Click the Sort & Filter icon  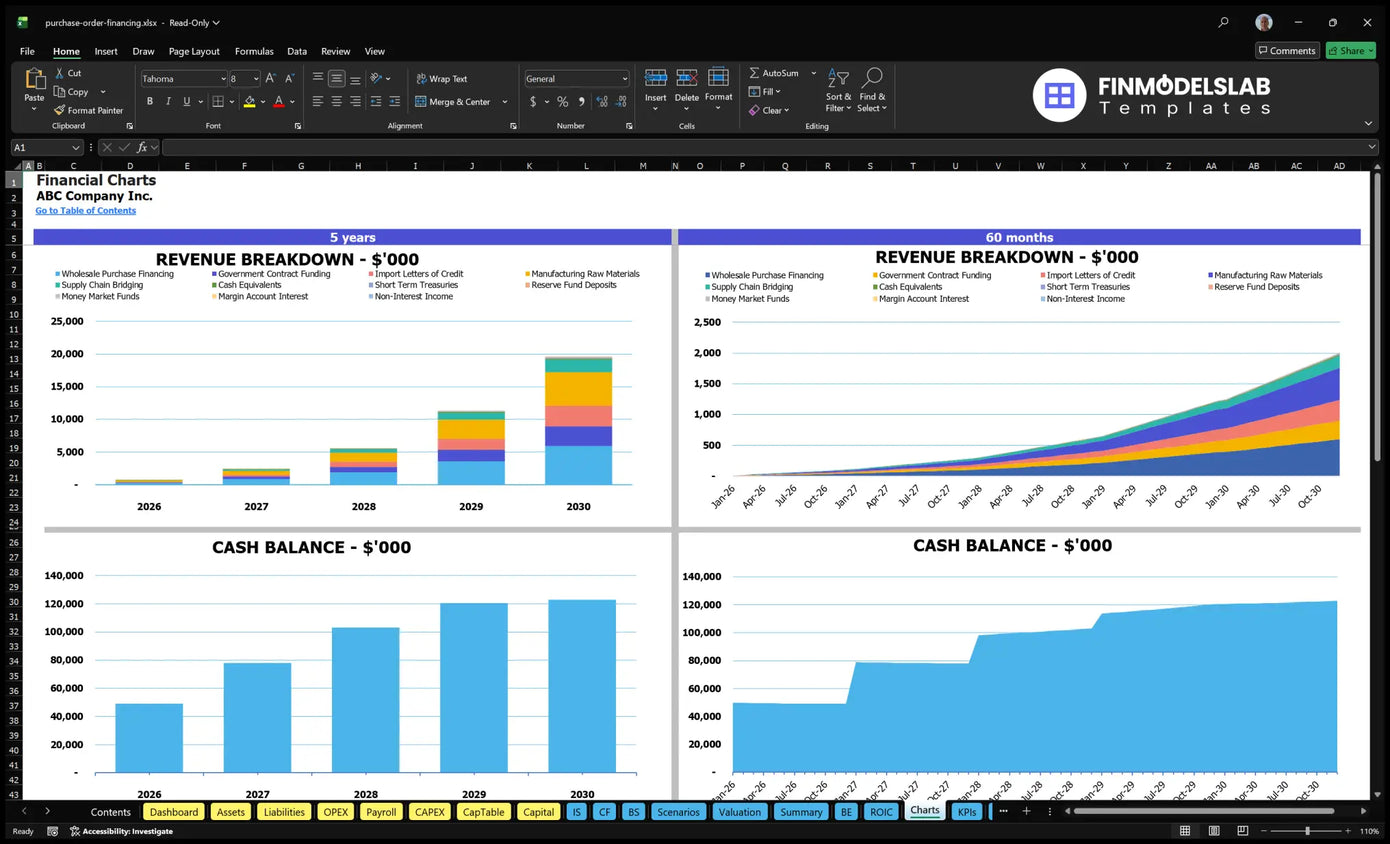(x=838, y=79)
